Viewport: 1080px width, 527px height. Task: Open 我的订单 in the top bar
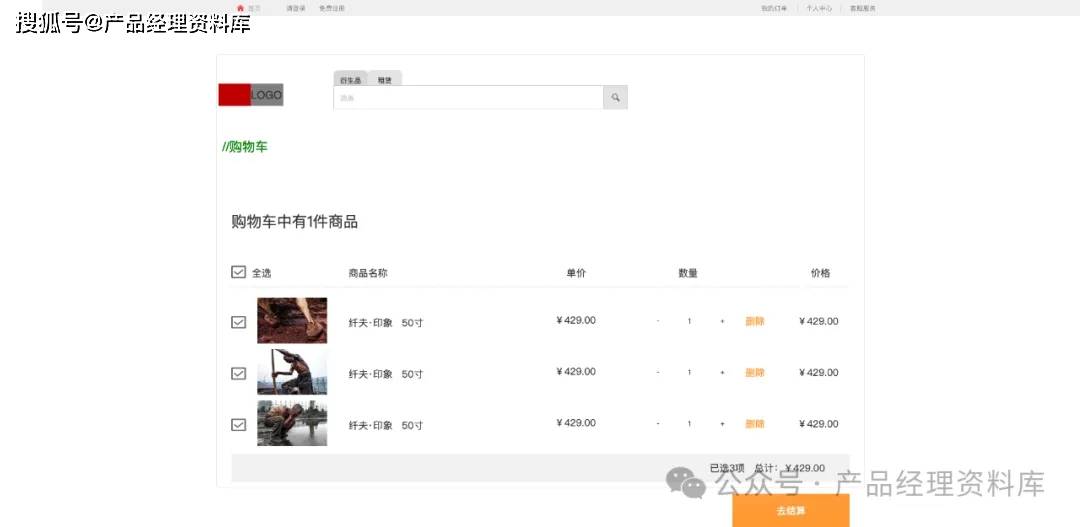point(773,8)
